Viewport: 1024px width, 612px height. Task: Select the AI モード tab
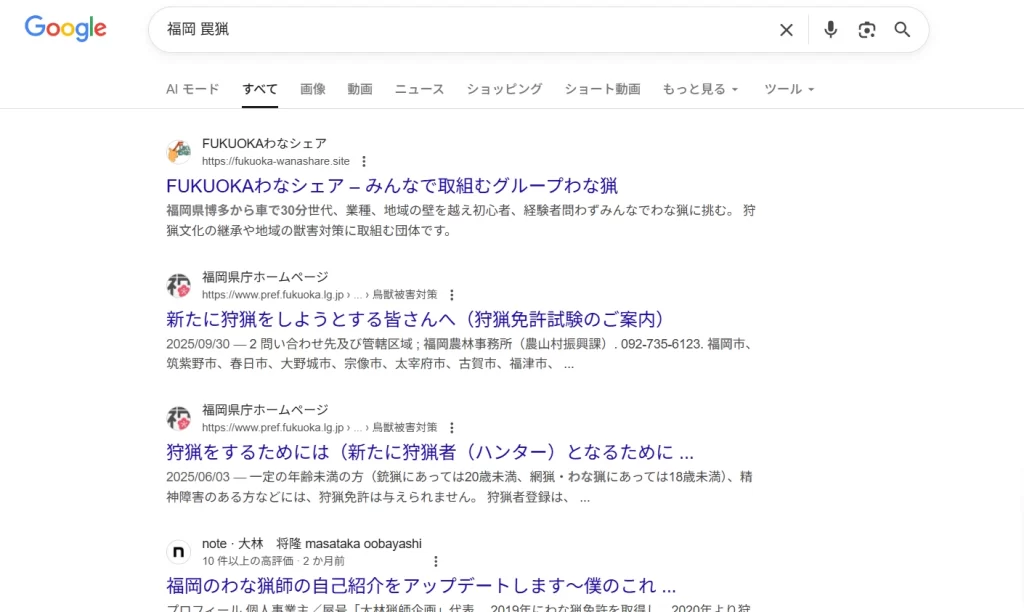[192, 89]
